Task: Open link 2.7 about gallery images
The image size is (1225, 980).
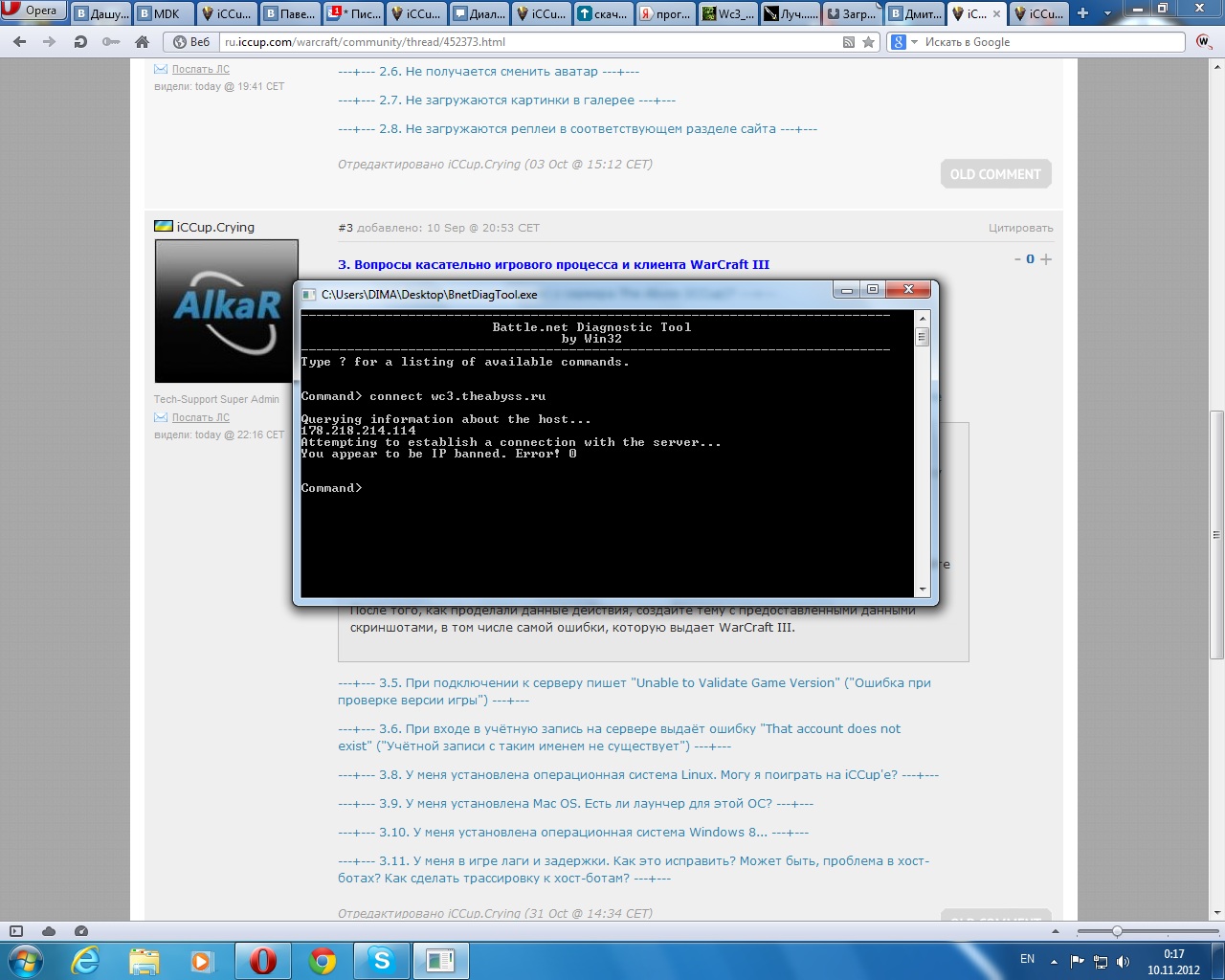Action: click(506, 100)
